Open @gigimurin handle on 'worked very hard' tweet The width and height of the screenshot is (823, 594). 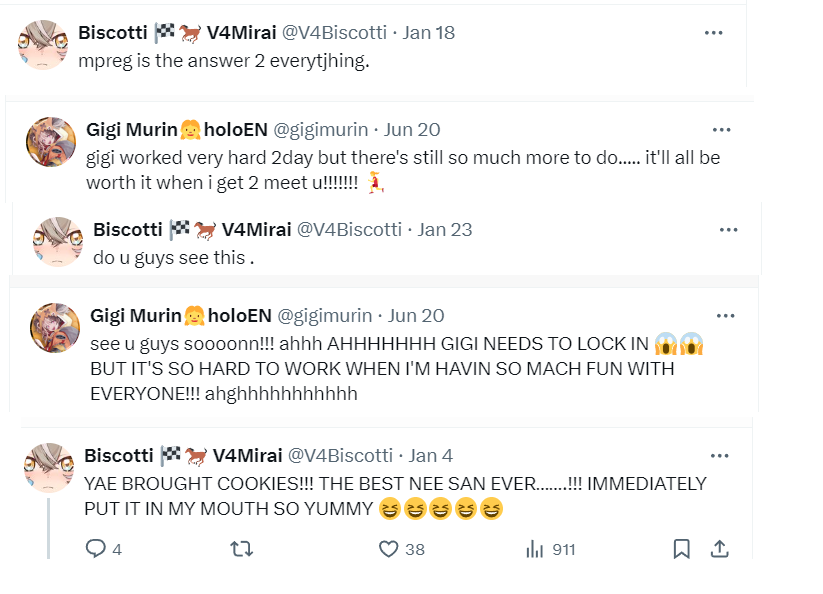click(322, 129)
